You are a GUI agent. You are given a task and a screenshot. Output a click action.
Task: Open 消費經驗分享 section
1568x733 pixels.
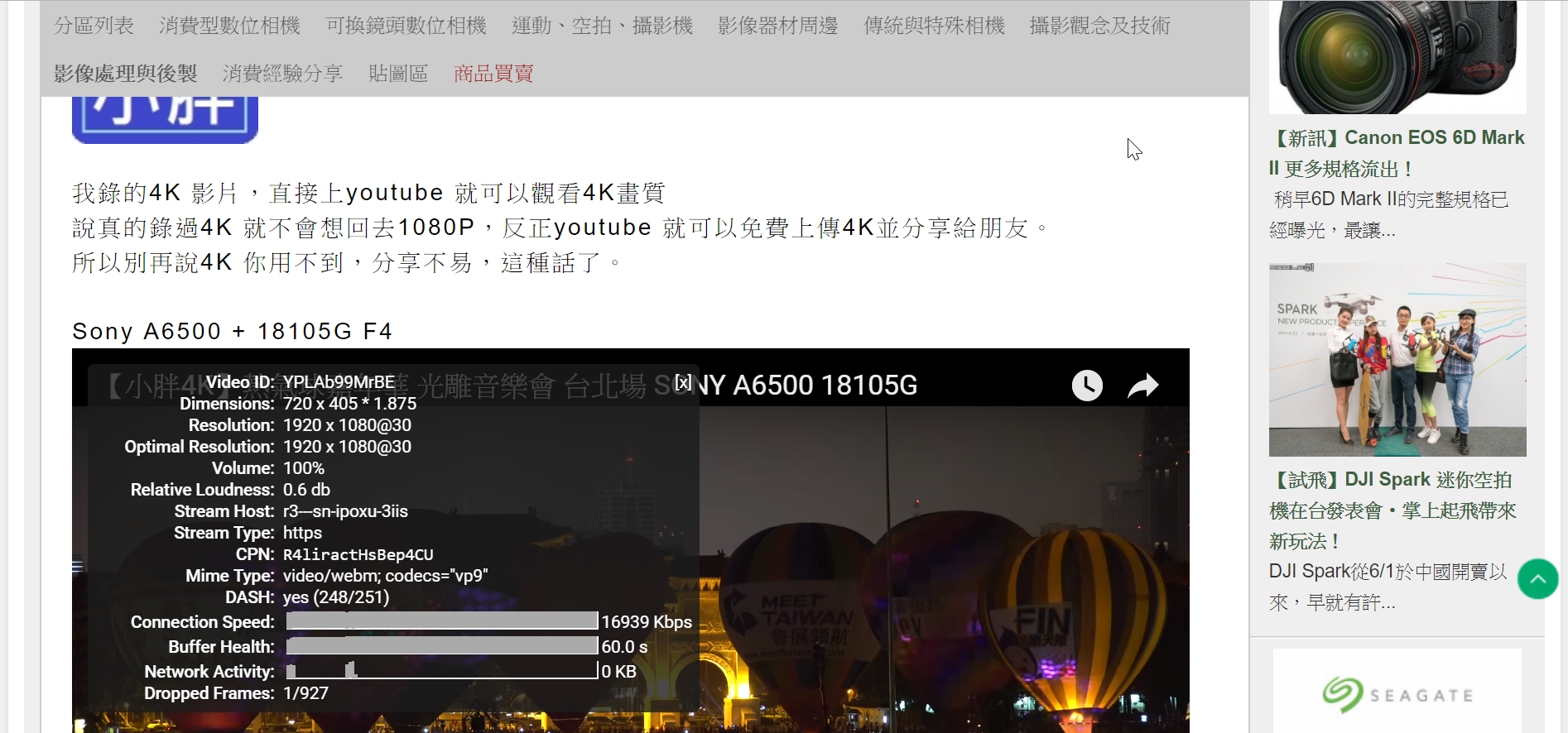coord(283,74)
